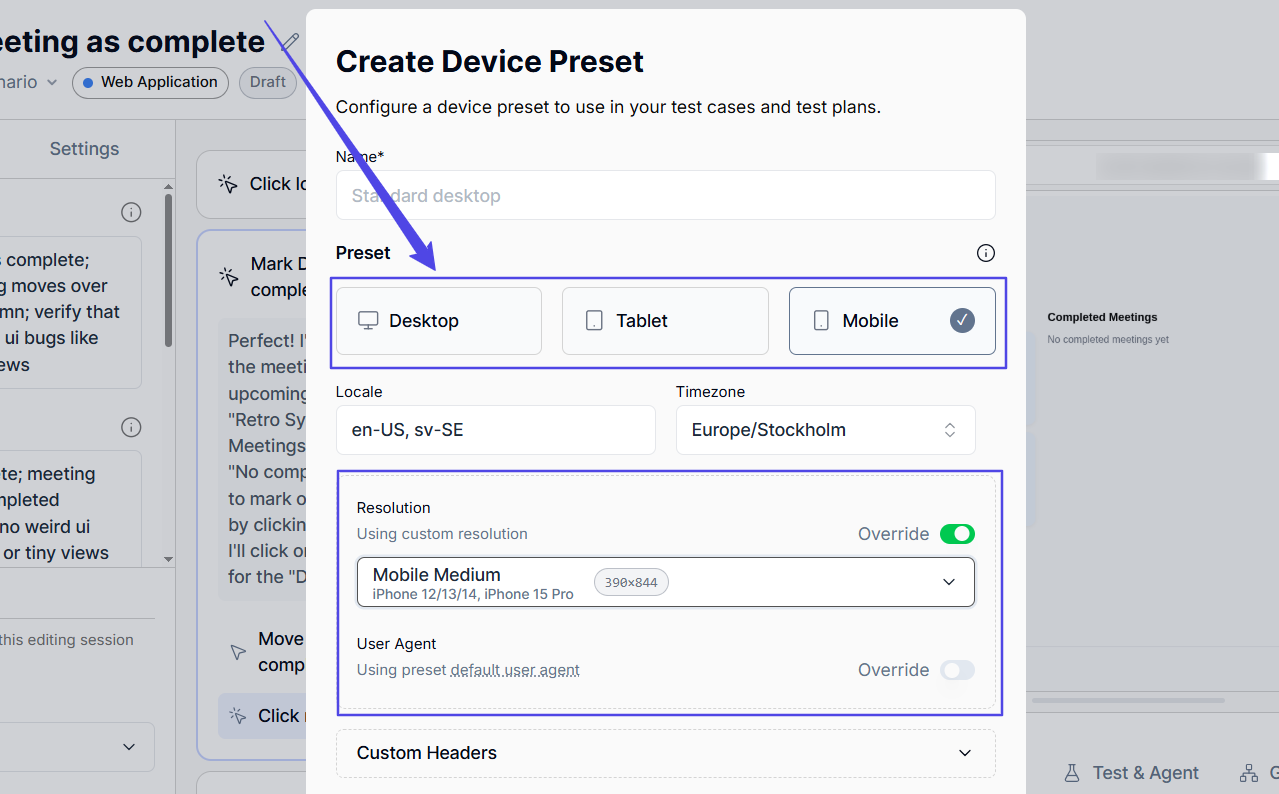
Task: Open the Mobile Medium resolution dropdown
Action: coord(665,582)
